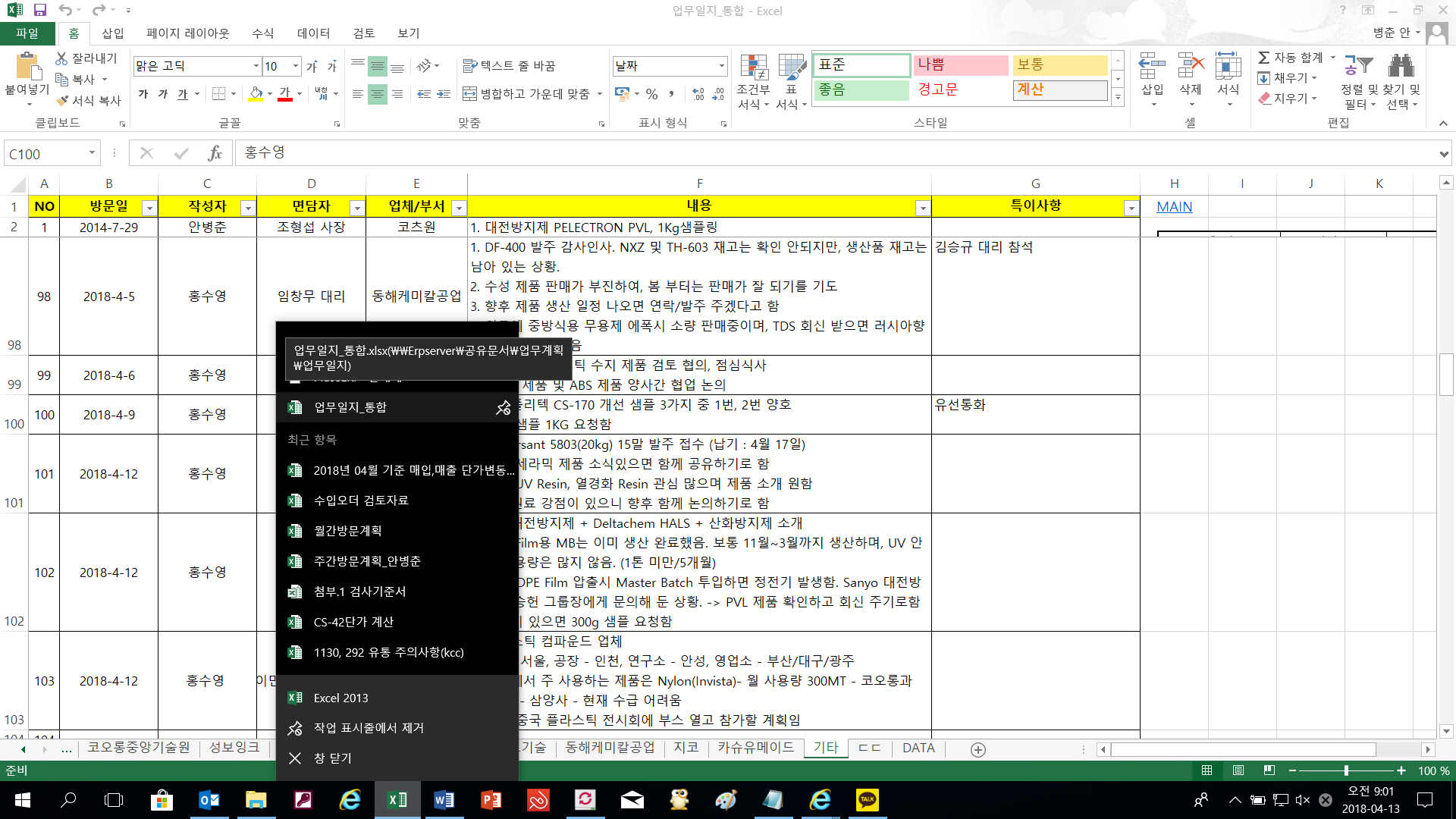Click the borders icon in font group
The image size is (1456, 819).
[x=219, y=94]
